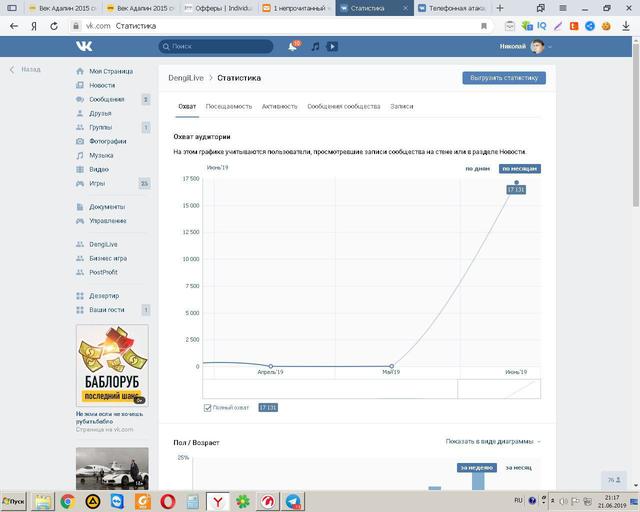Switch graph to по дням
This screenshot has width=640, height=512.
click(x=478, y=169)
